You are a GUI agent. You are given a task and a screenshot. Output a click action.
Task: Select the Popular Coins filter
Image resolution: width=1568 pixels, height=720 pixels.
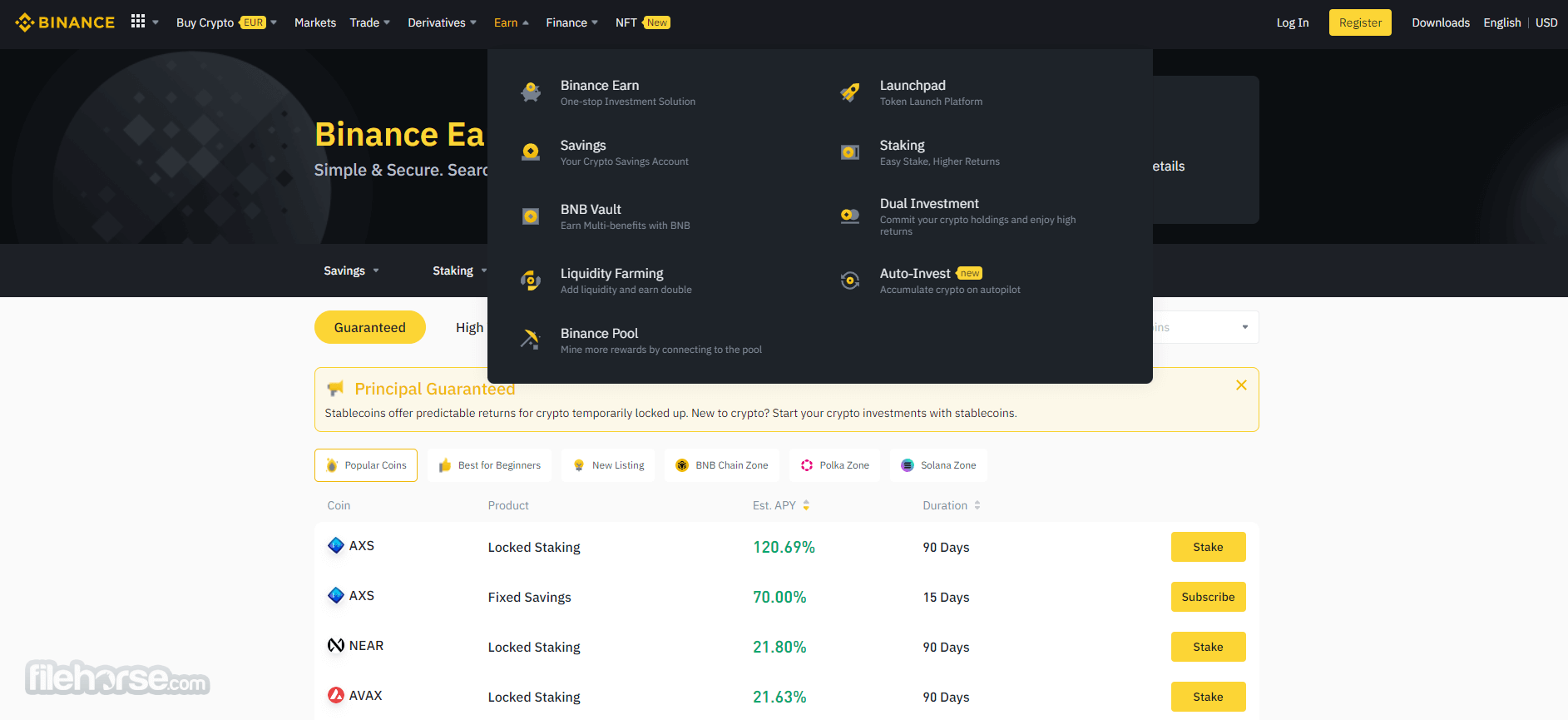click(x=366, y=465)
